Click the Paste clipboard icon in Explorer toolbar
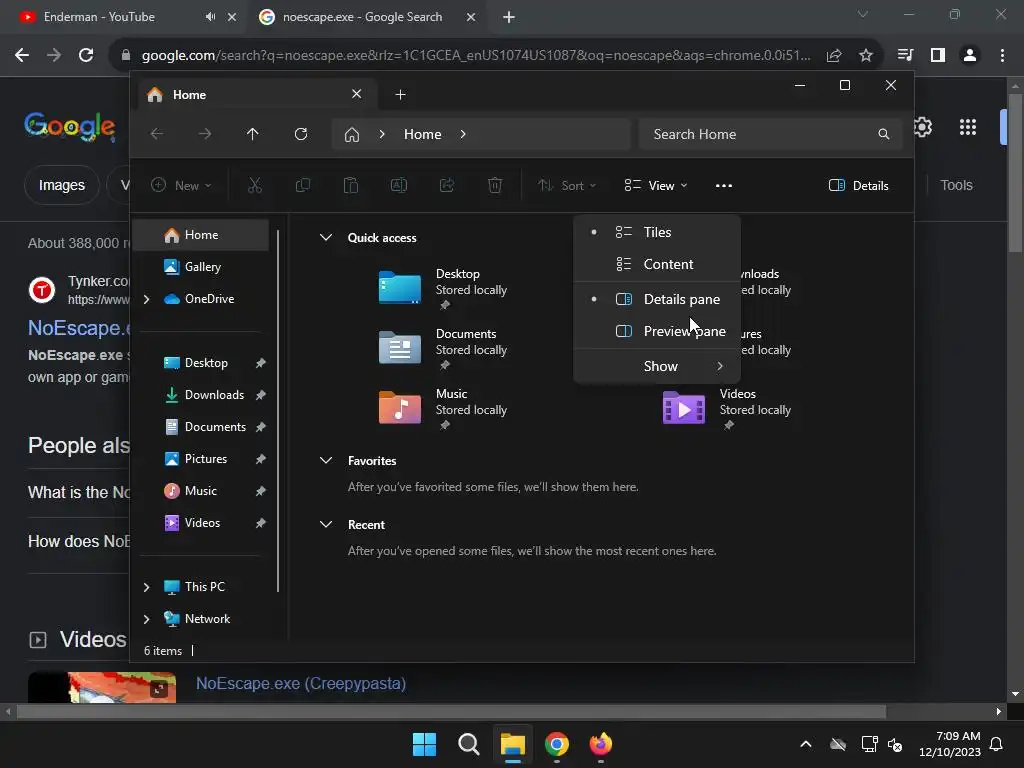 351,185
